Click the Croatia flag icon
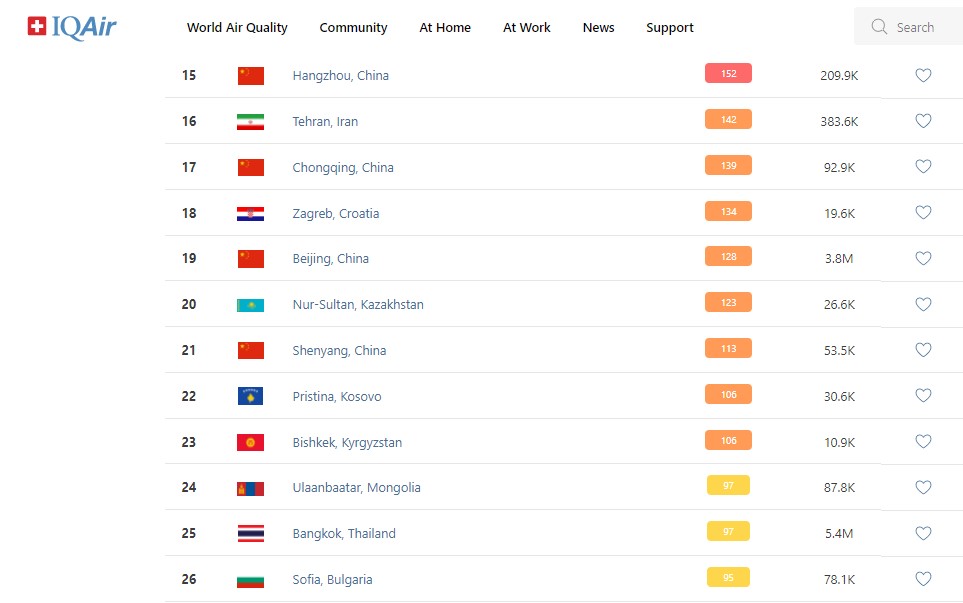 pos(250,214)
